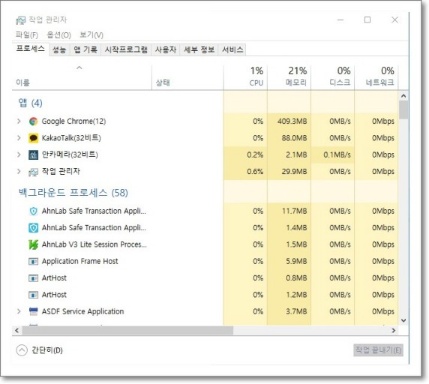Click the vertical scrollbar up arrow
The height and width of the screenshot is (384, 429).
click(403, 96)
